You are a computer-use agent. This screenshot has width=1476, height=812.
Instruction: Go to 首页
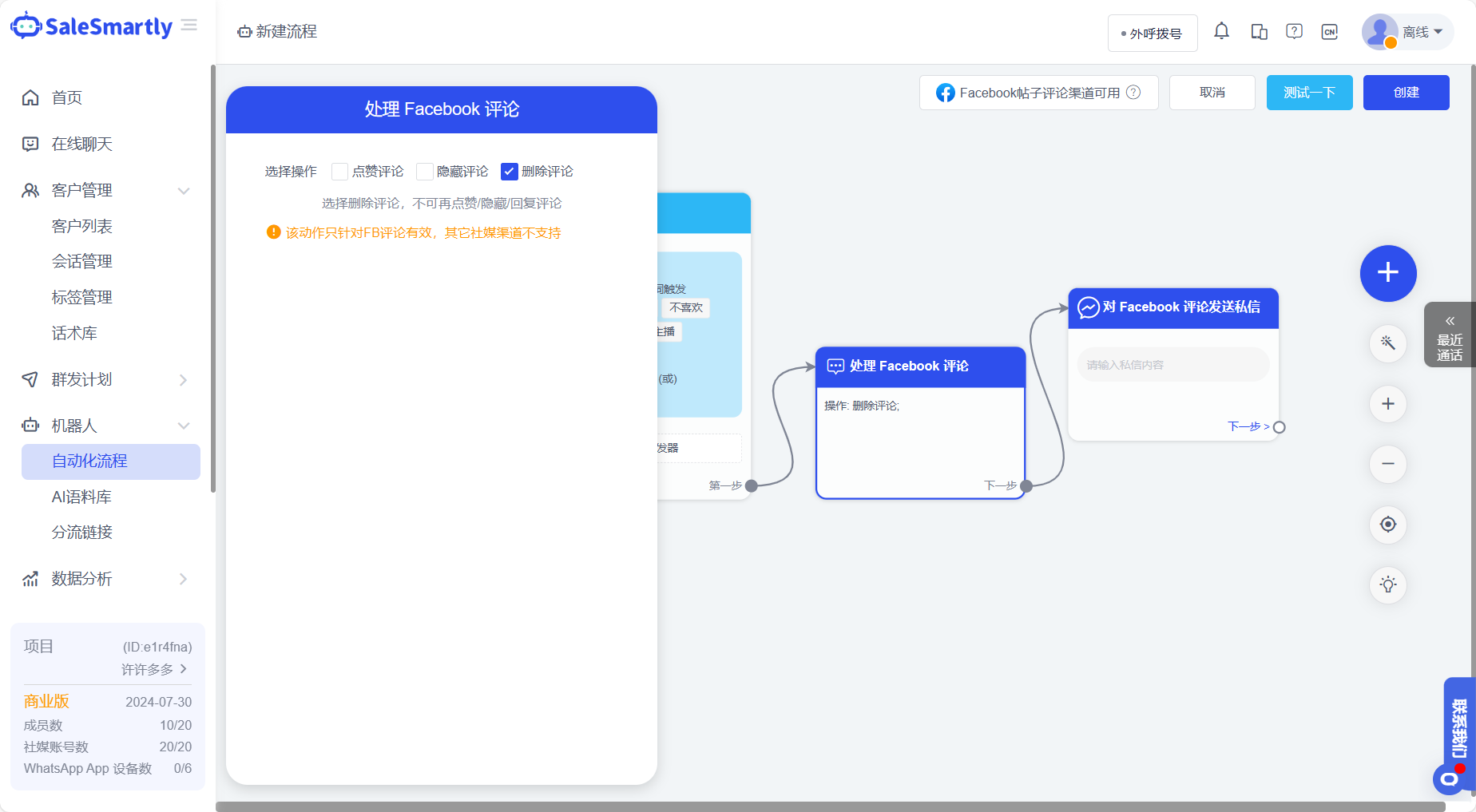click(67, 97)
